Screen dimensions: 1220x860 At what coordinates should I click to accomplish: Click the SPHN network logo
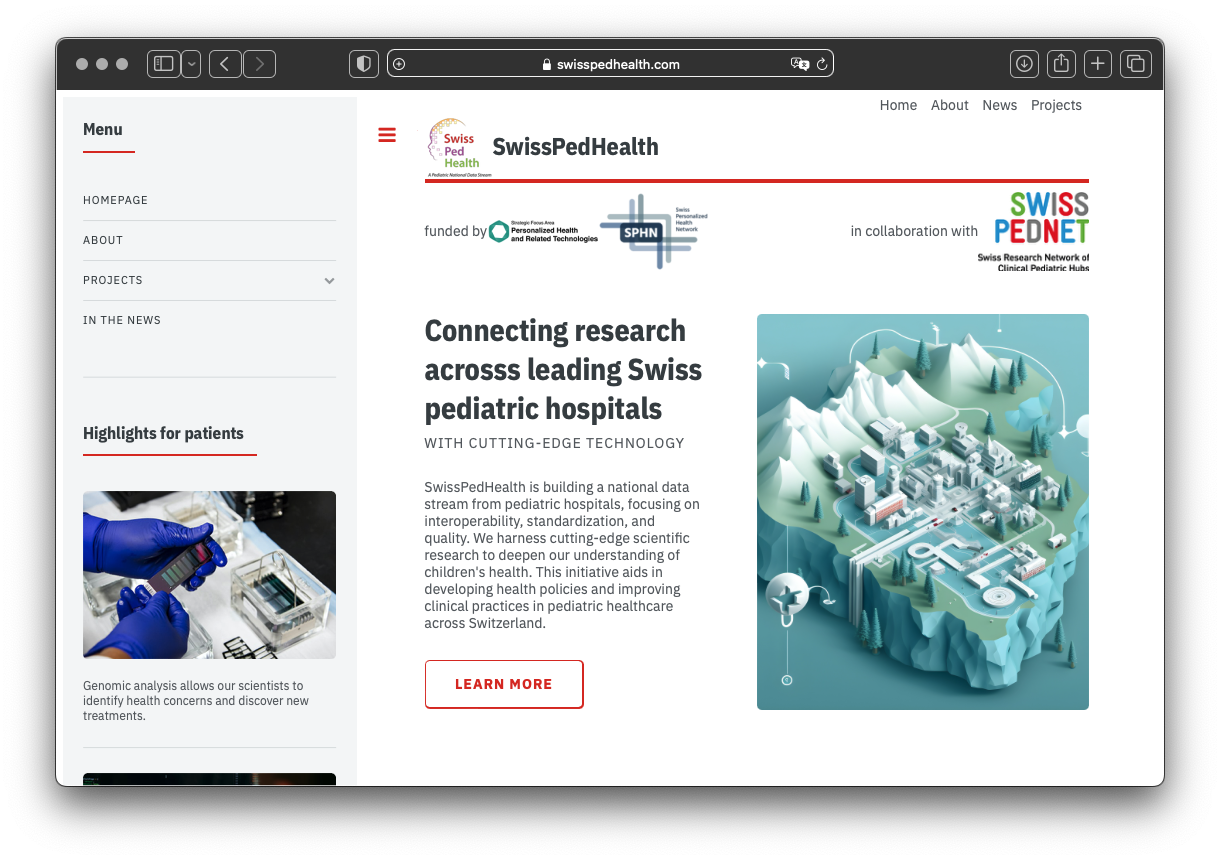pos(653,231)
